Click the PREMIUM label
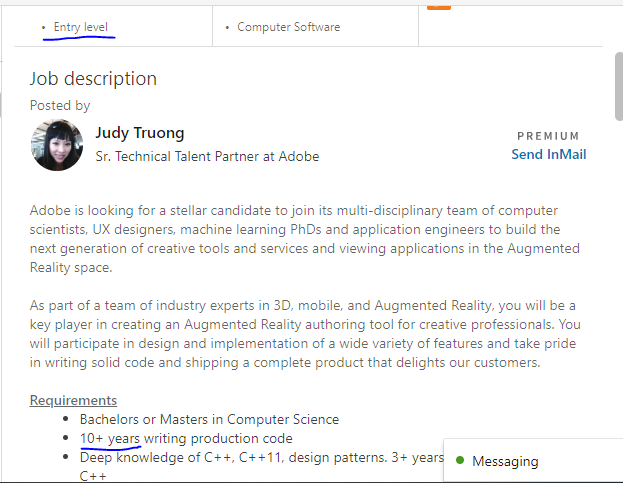This screenshot has width=623, height=483. tap(548, 136)
